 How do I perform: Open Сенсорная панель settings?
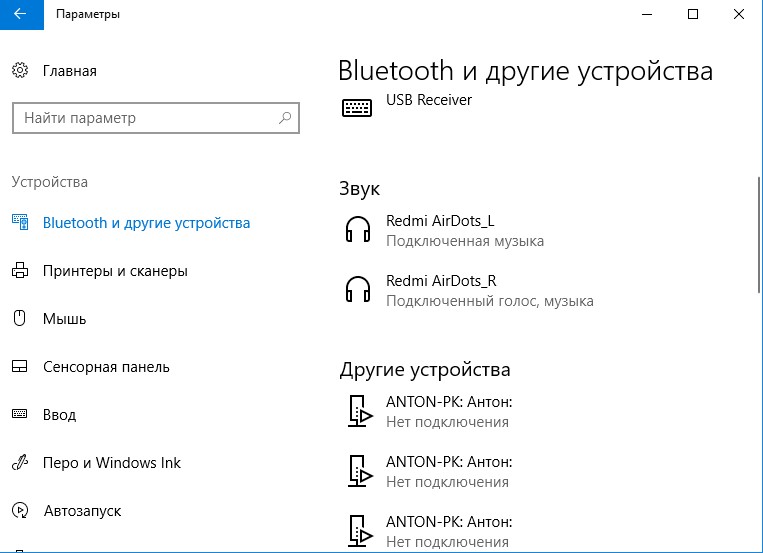point(106,367)
